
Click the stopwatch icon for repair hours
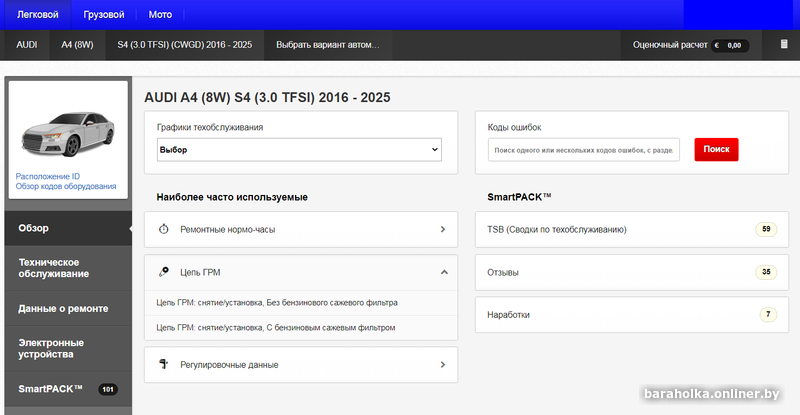tap(163, 229)
